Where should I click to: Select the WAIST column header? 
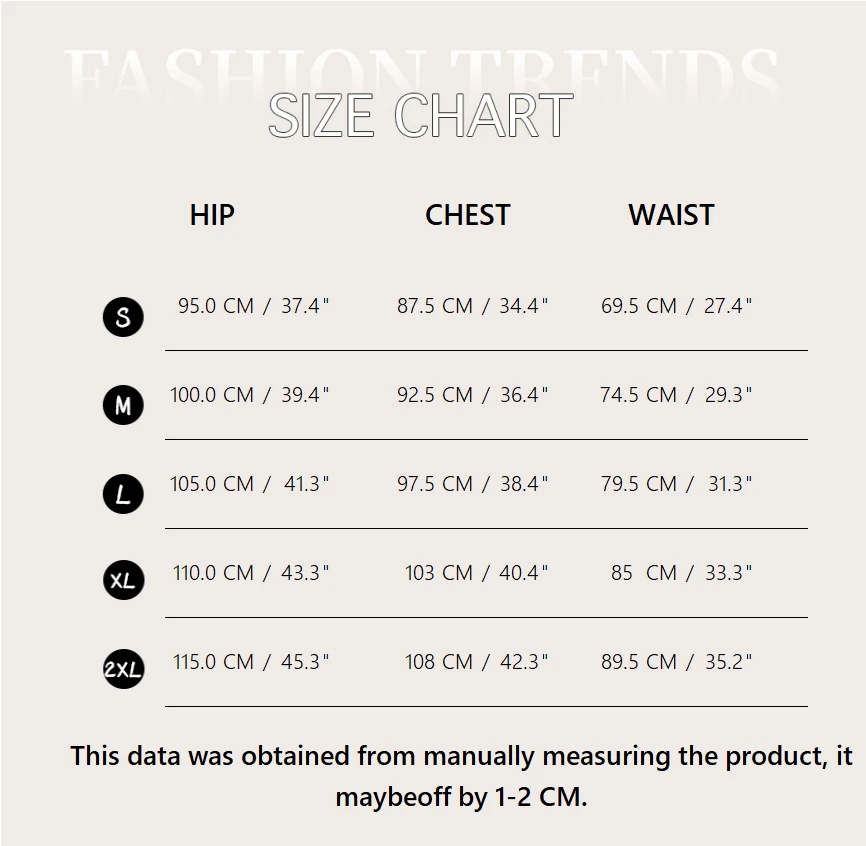coord(671,215)
